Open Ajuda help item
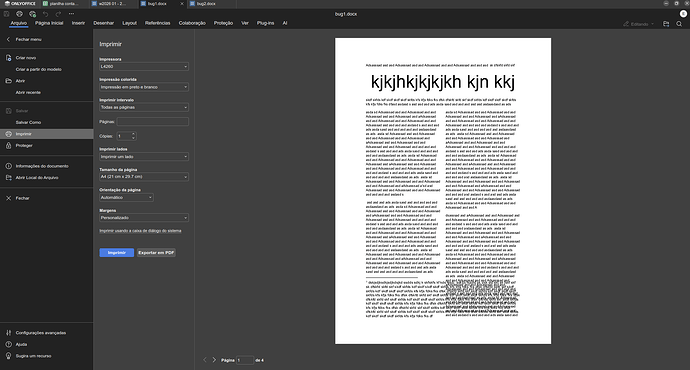The height and width of the screenshot is (370, 690). [x=21, y=344]
